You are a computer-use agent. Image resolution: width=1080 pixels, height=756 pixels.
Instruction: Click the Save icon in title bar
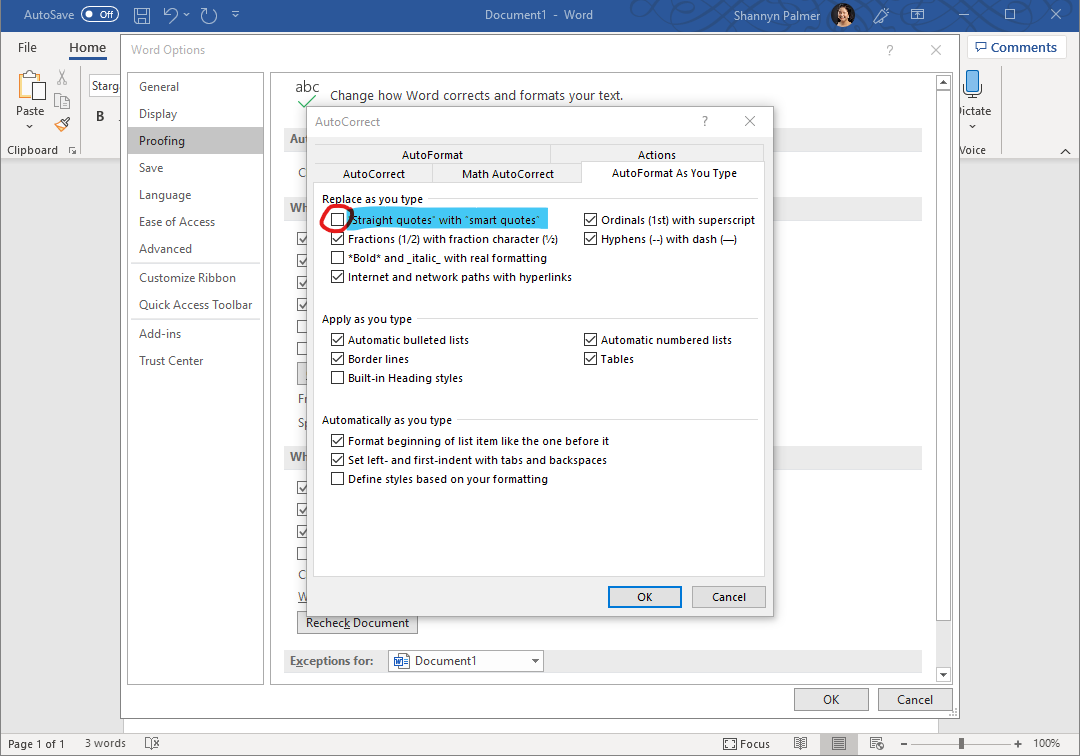[142, 15]
